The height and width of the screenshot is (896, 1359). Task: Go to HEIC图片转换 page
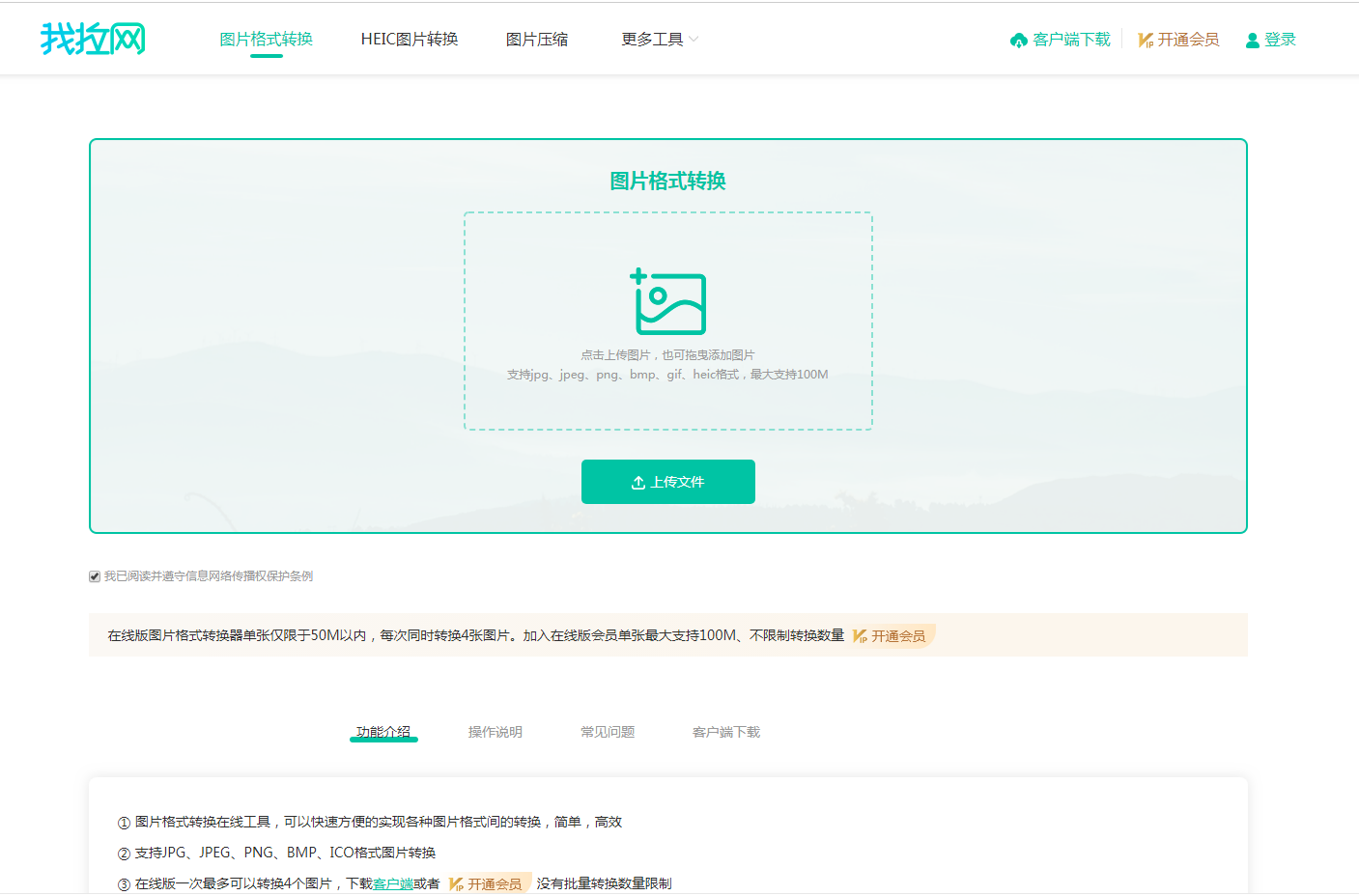410,40
